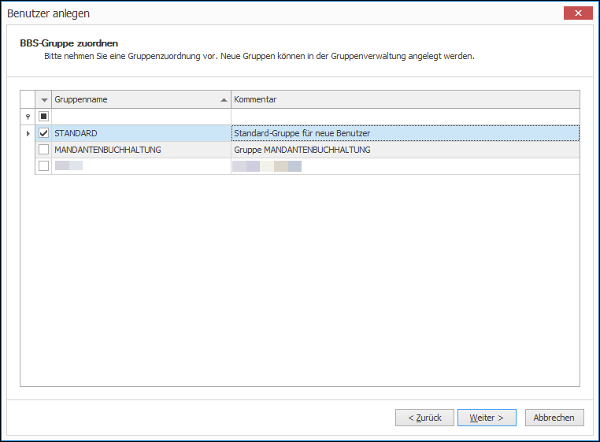The width and height of the screenshot is (600, 442).
Task: Cancel the wizard with Abbrechen
Action: tap(554, 418)
